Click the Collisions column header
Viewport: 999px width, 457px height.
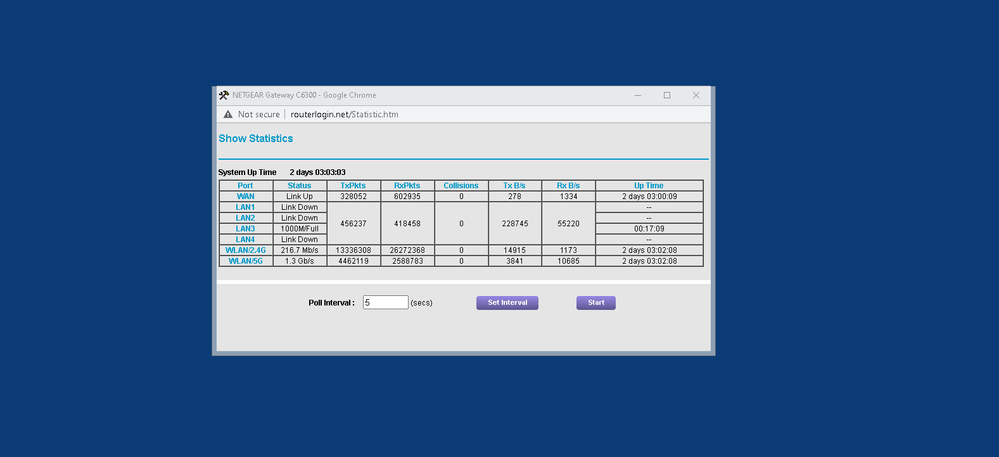[x=461, y=185]
